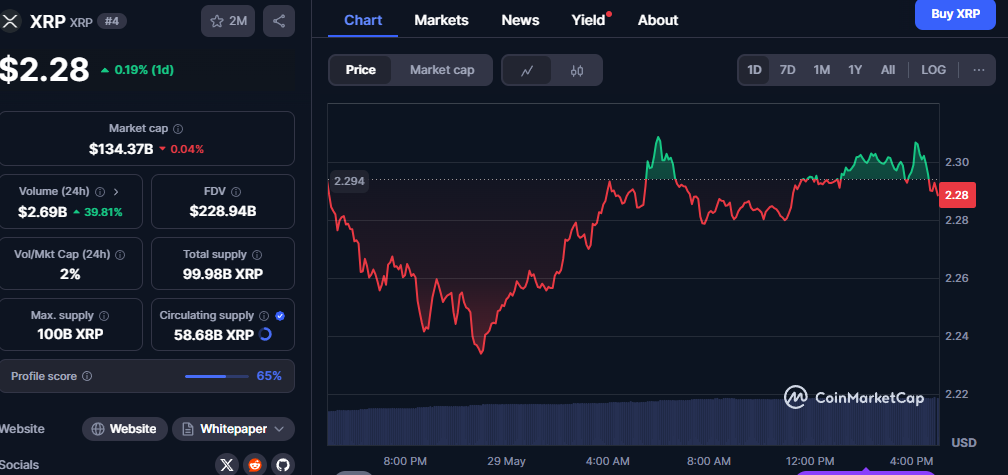The width and height of the screenshot is (1008, 475).
Task: Open the News tab
Action: point(520,20)
